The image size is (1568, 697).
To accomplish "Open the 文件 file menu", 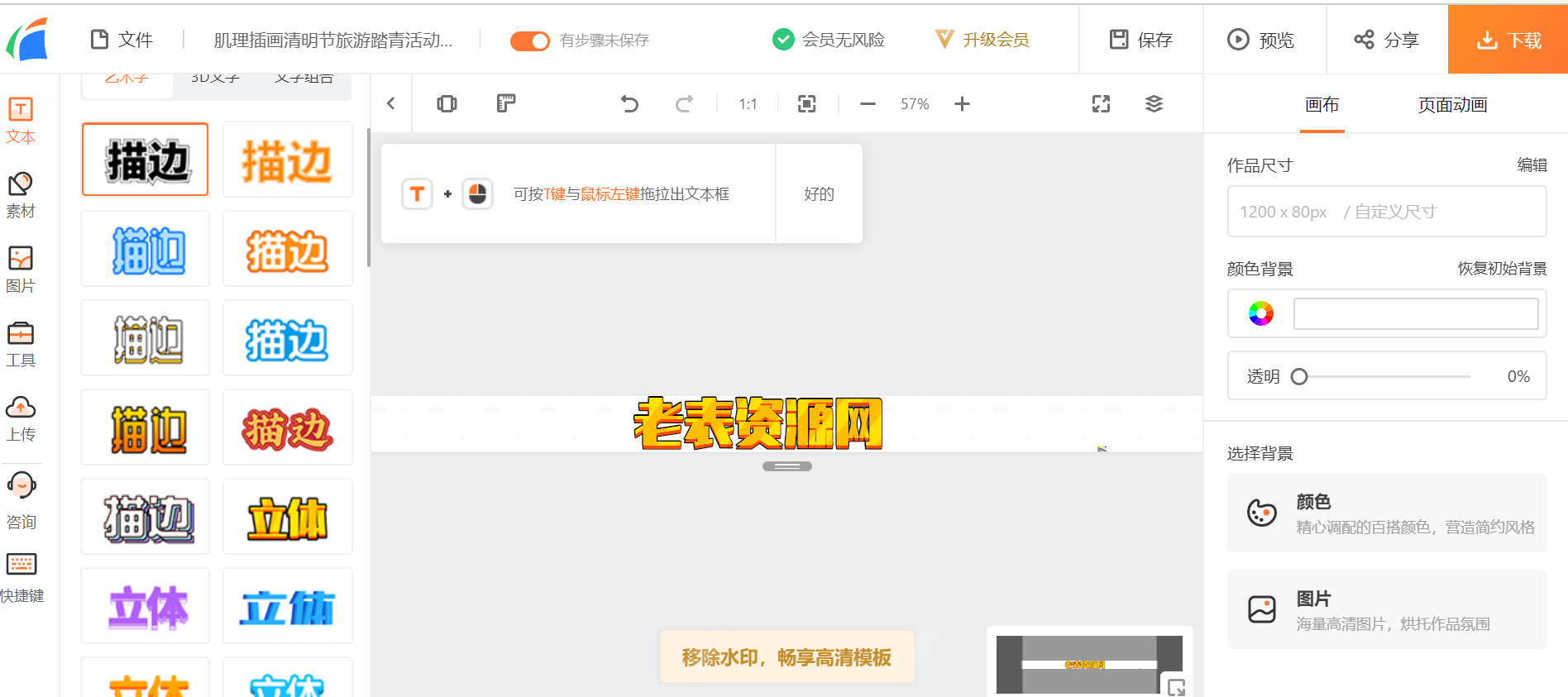I will click(x=122, y=40).
